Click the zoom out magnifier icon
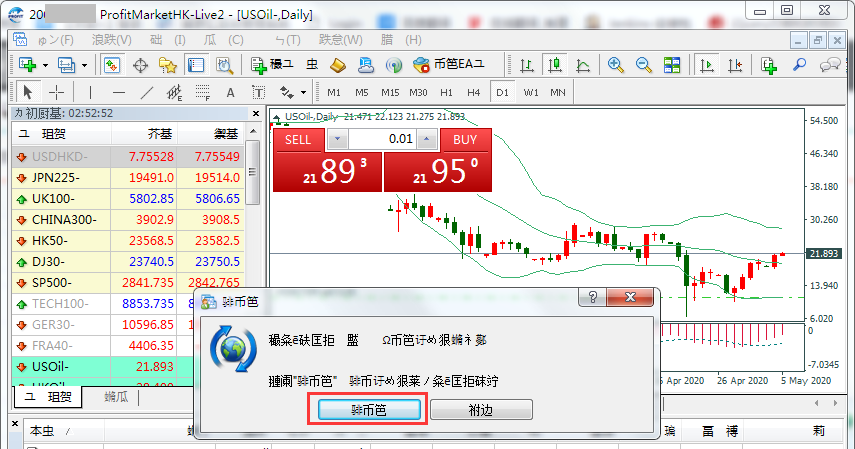Screen dimensions: 855x449 point(643,65)
